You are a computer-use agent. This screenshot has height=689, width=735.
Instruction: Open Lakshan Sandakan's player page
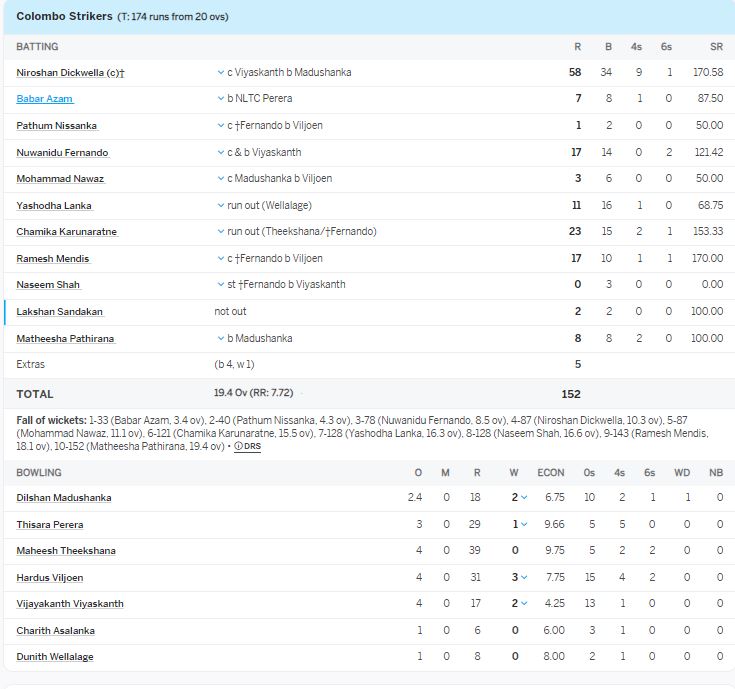point(60,312)
